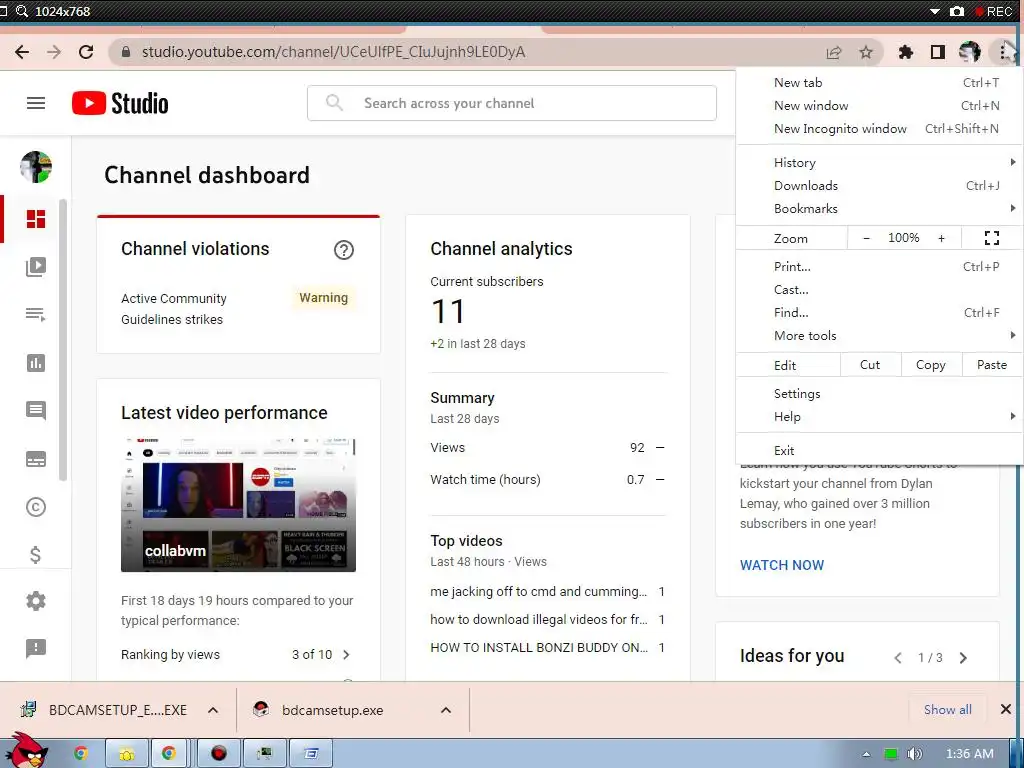The width and height of the screenshot is (1024, 768).
Task: Go back with the browser back arrow
Action: pos(22,52)
